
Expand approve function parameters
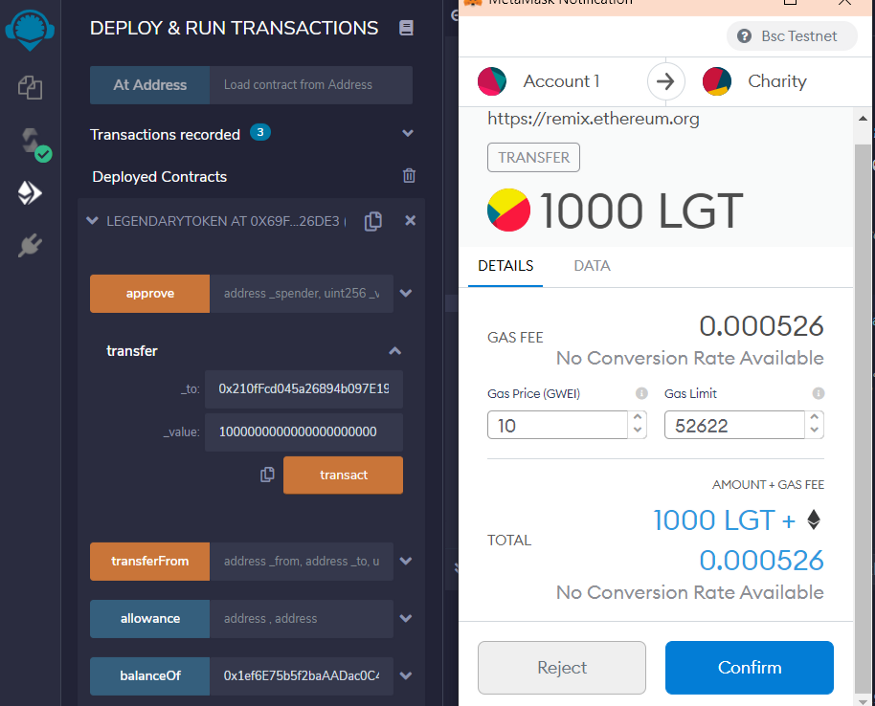pos(406,293)
